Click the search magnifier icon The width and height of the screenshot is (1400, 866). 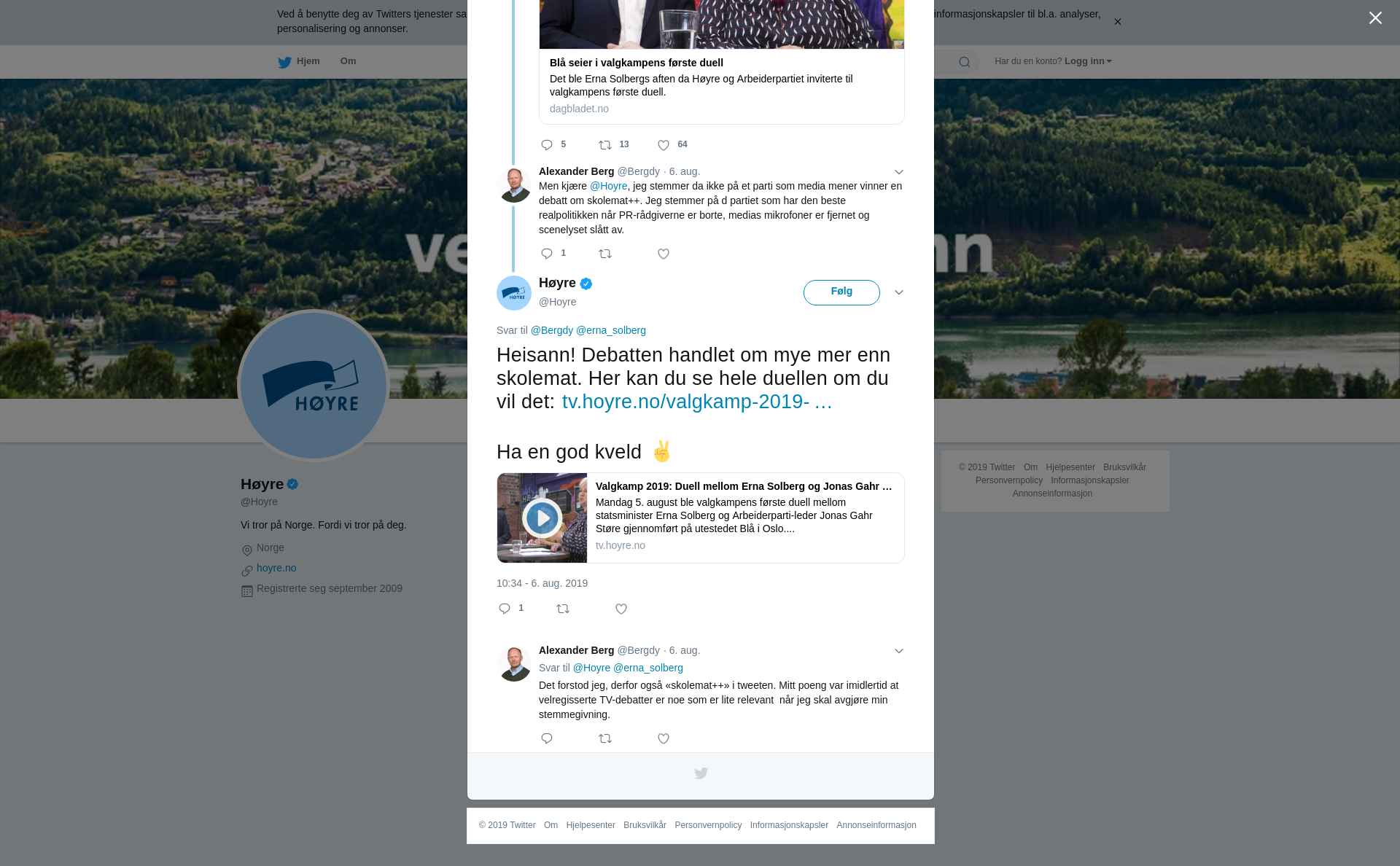pyautogui.click(x=965, y=62)
